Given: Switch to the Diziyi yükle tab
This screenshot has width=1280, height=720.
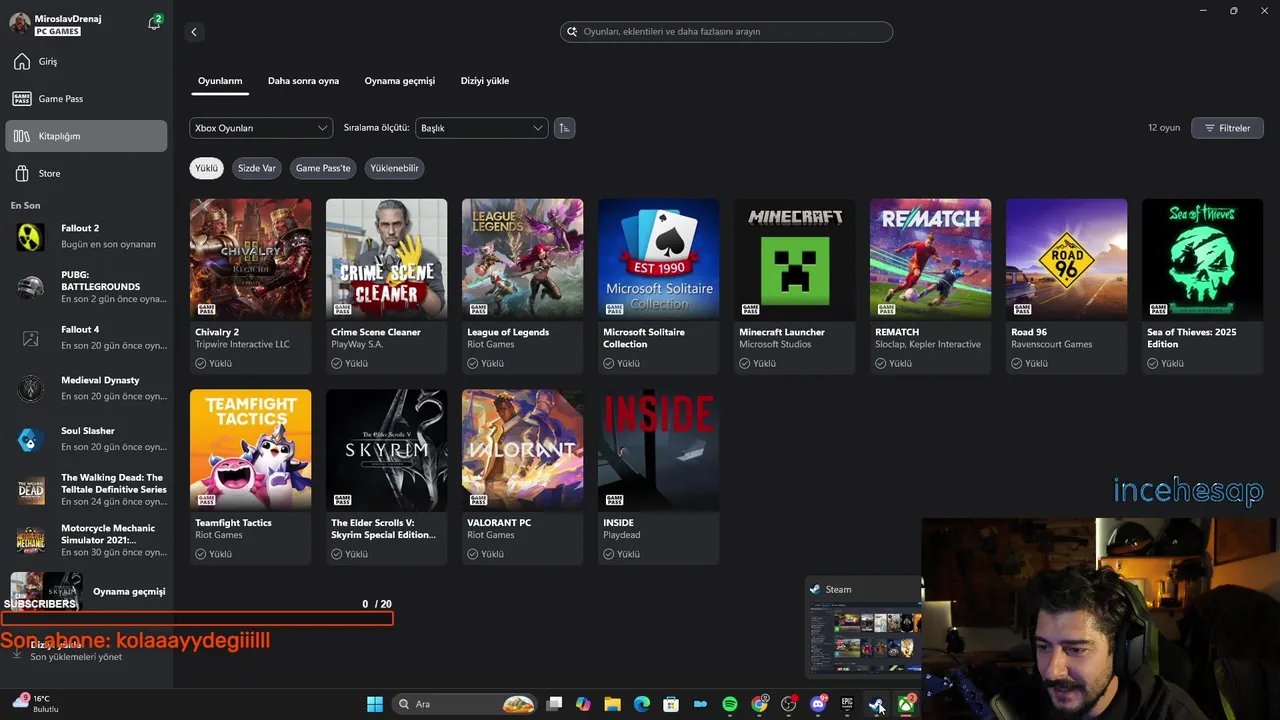Looking at the screenshot, I should coord(485,81).
